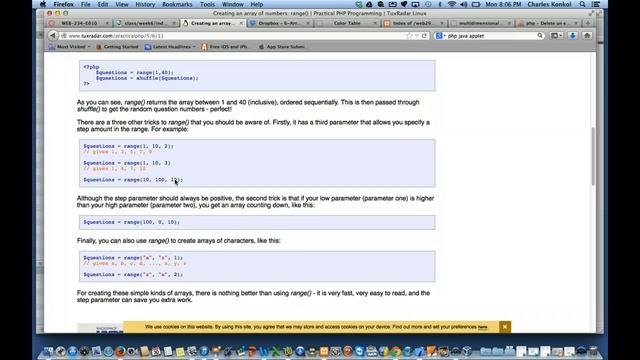Close the Creating an array... tab
The width and height of the screenshot is (640, 360).
(x=241, y=23)
